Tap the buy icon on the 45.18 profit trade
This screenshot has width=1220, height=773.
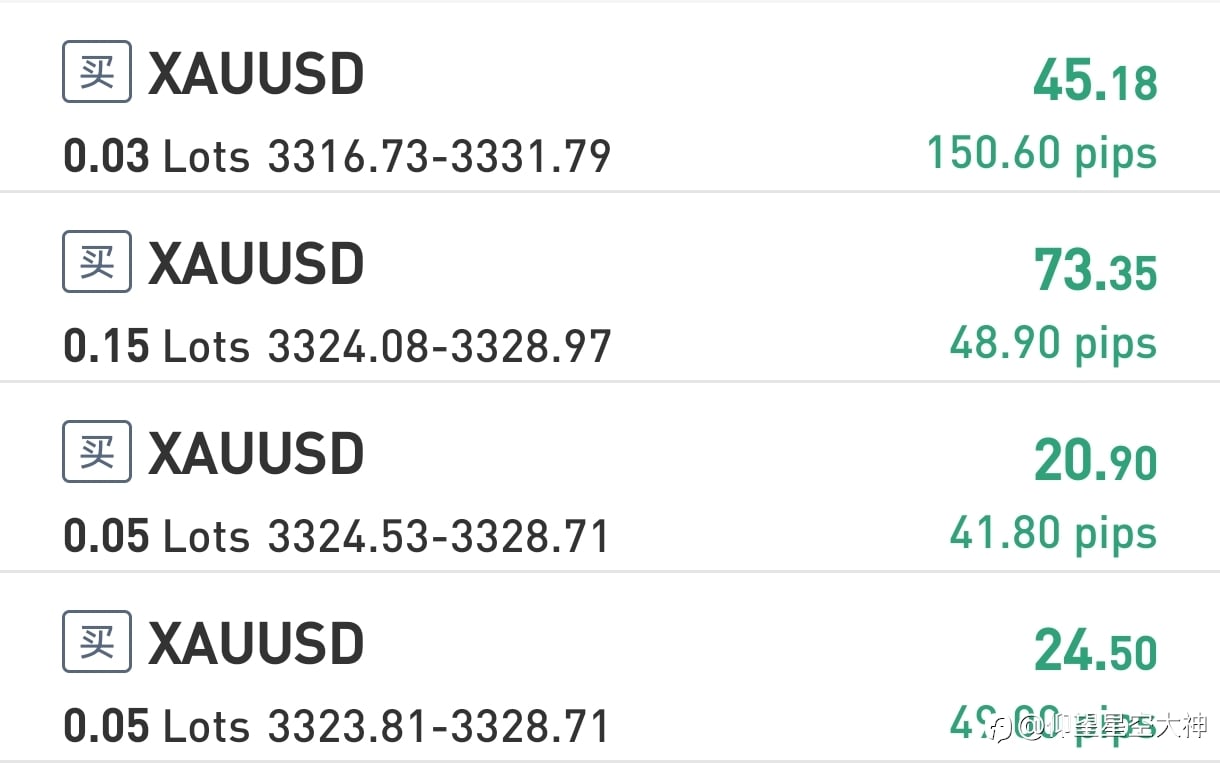(x=97, y=72)
